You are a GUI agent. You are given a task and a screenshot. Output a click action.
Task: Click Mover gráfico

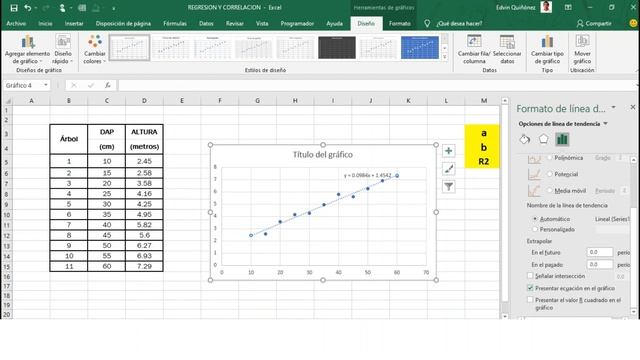[582, 49]
